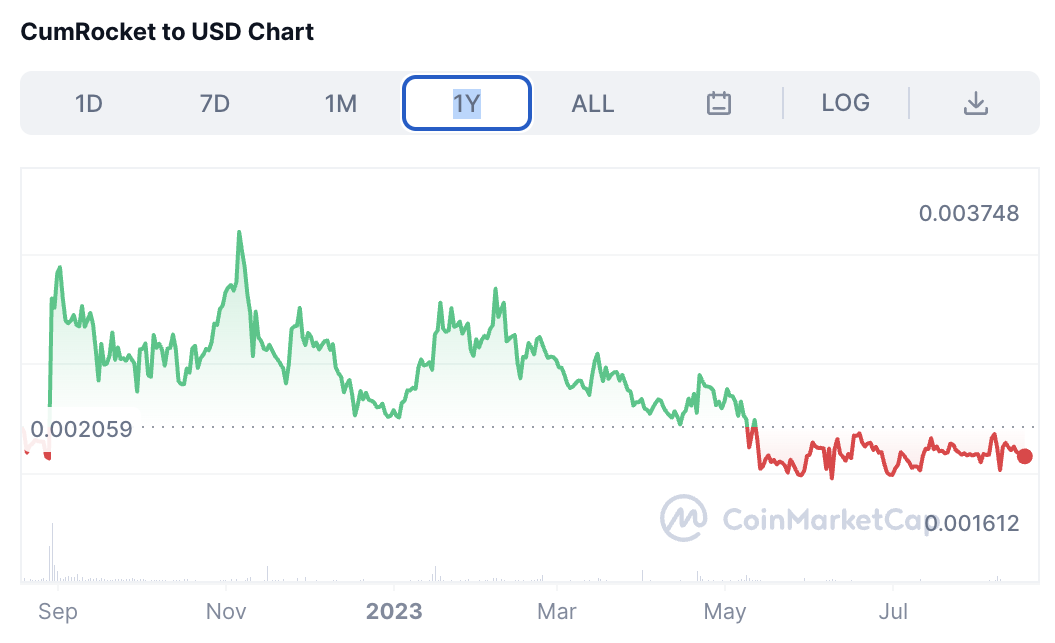Show the 1M price range
1055x643 pixels.
(x=341, y=103)
